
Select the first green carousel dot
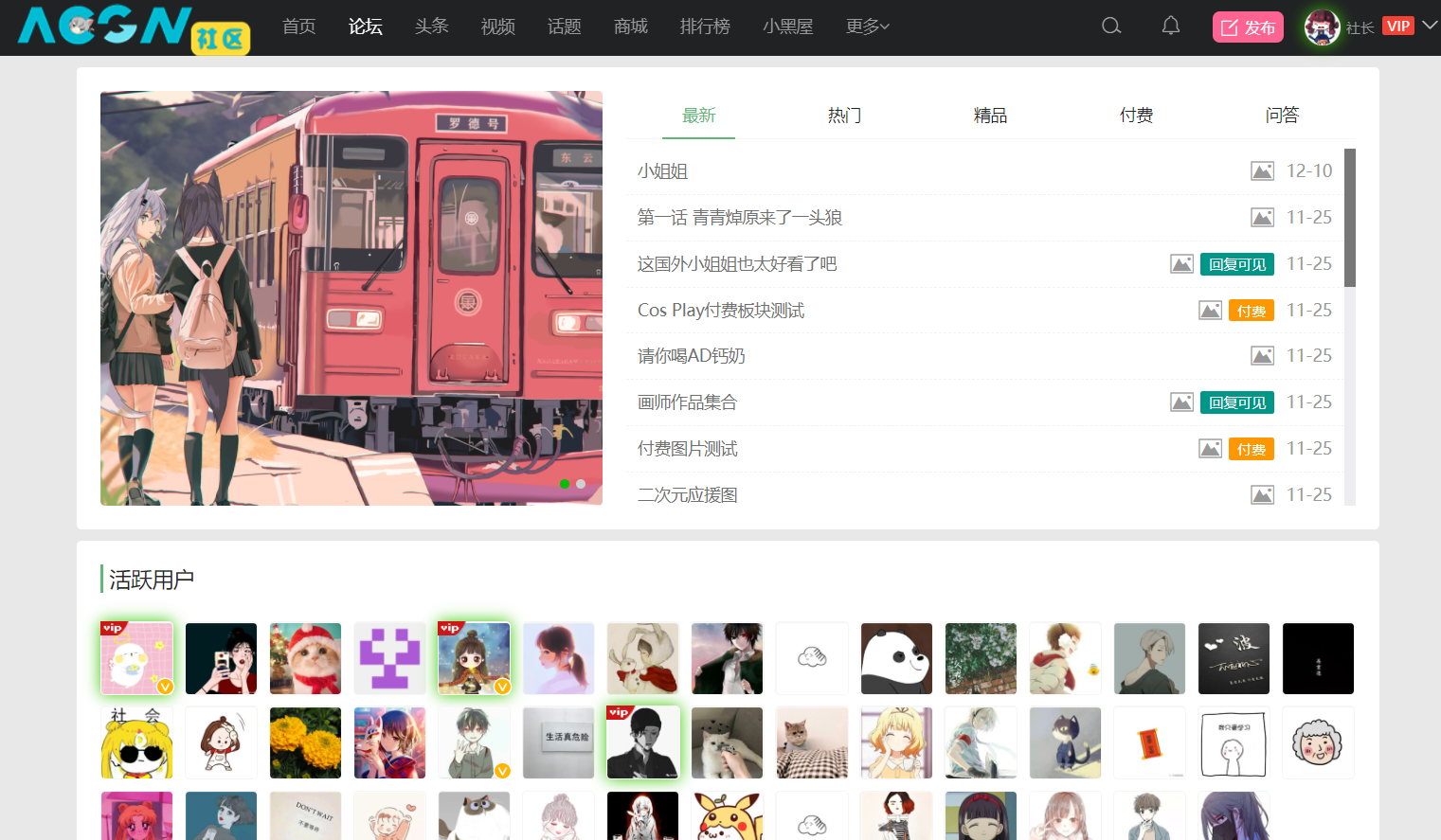565,484
